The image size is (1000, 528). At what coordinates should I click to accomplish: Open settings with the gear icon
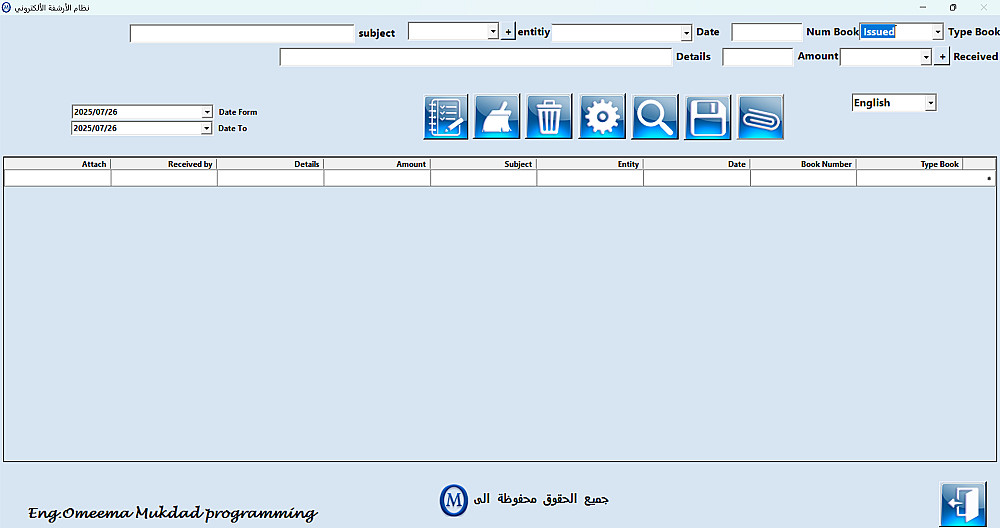[x=601, y=117]
